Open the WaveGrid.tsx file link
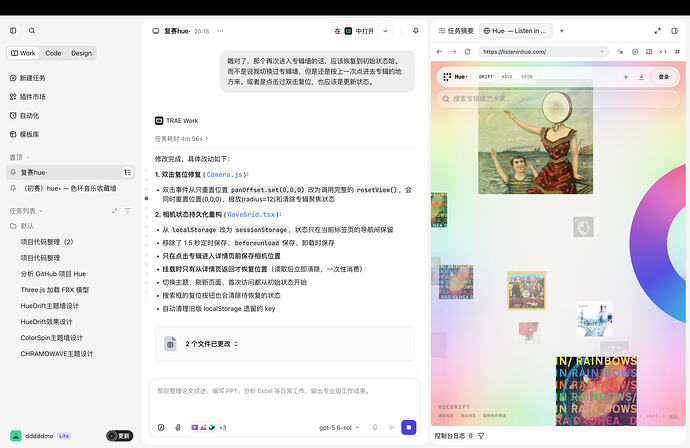This screenshot has height=448, width=690. click(251, 214)
